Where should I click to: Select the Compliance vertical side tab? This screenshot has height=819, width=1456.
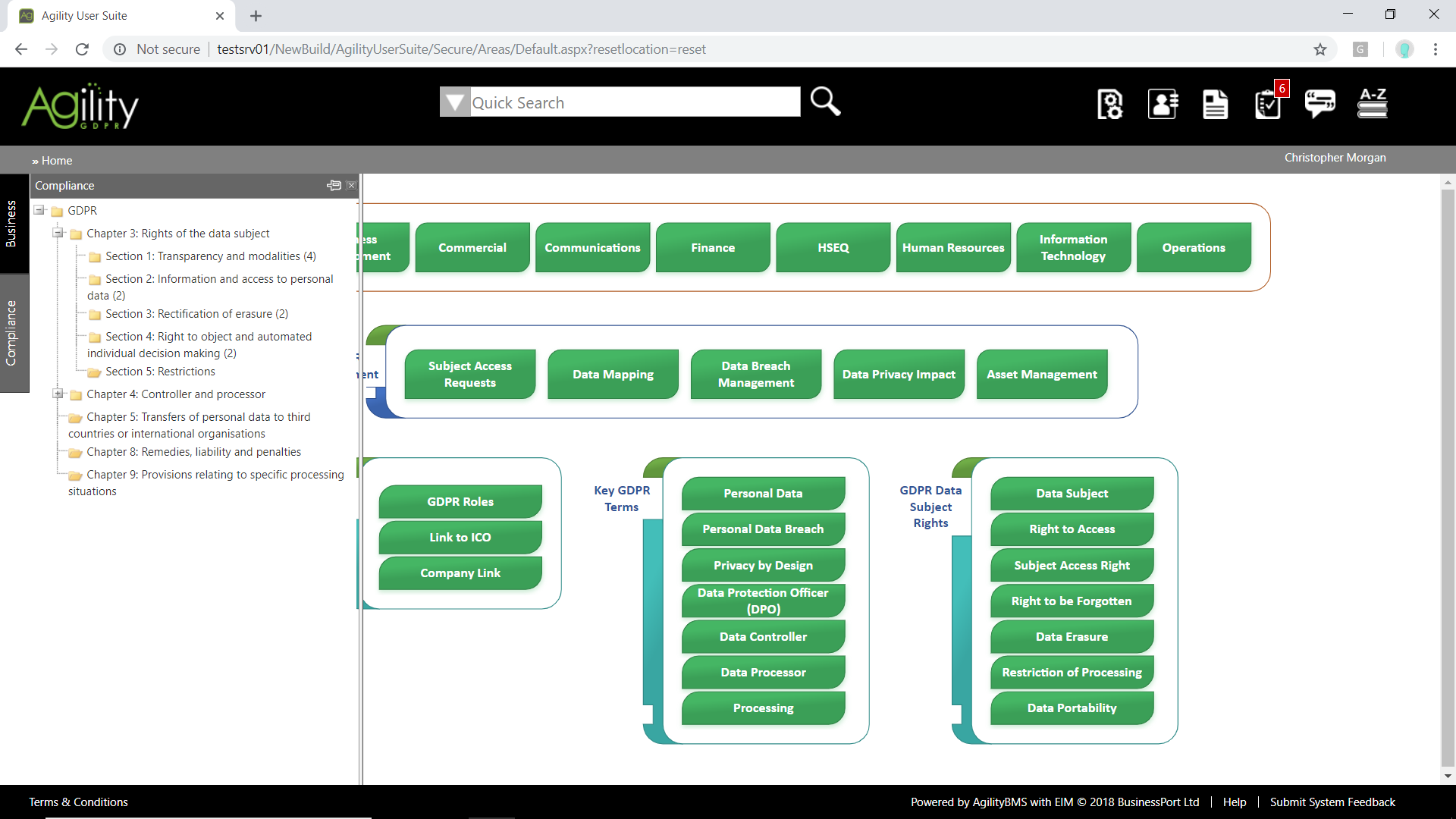tap(11, 332)
